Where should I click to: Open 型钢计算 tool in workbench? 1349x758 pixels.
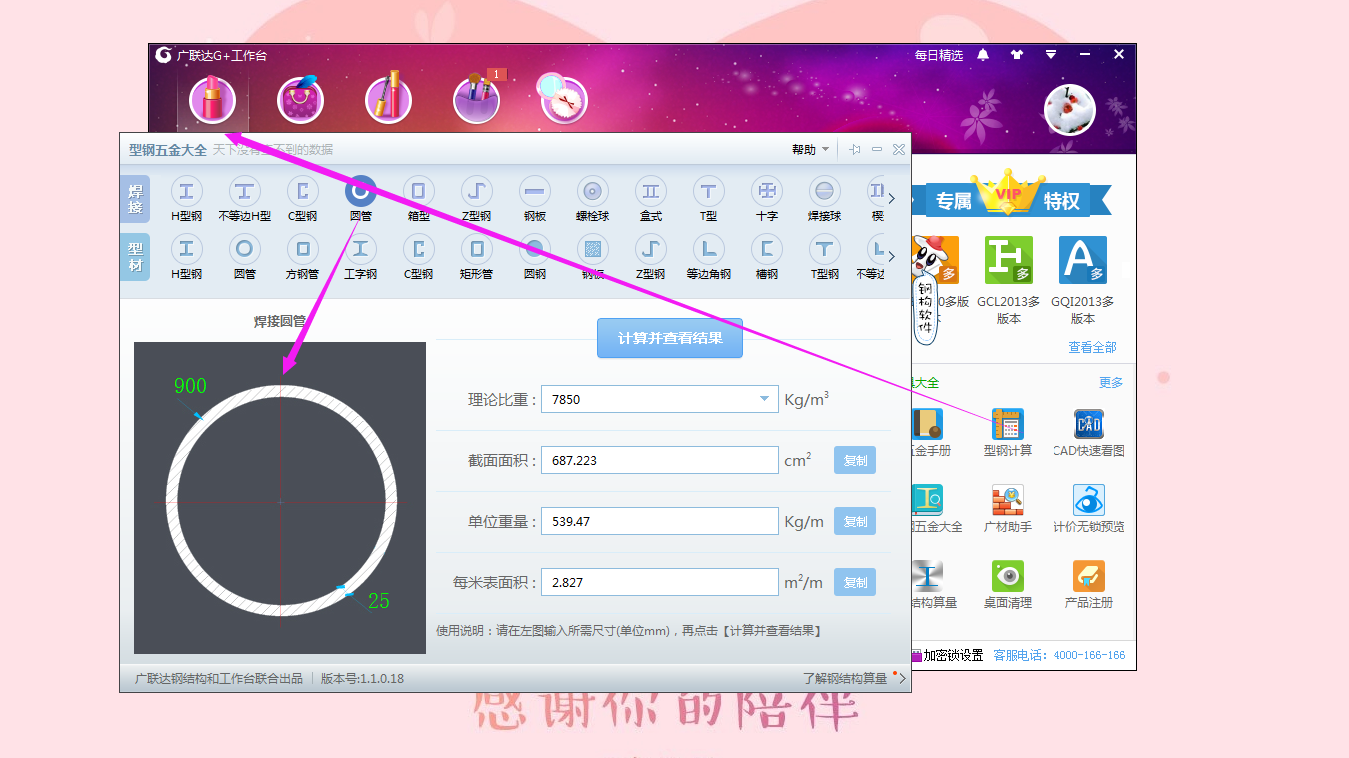1008,432
